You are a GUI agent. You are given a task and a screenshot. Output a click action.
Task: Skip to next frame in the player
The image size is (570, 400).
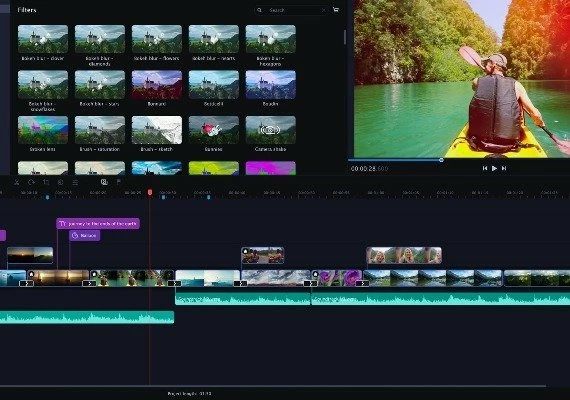coord(504,168)
